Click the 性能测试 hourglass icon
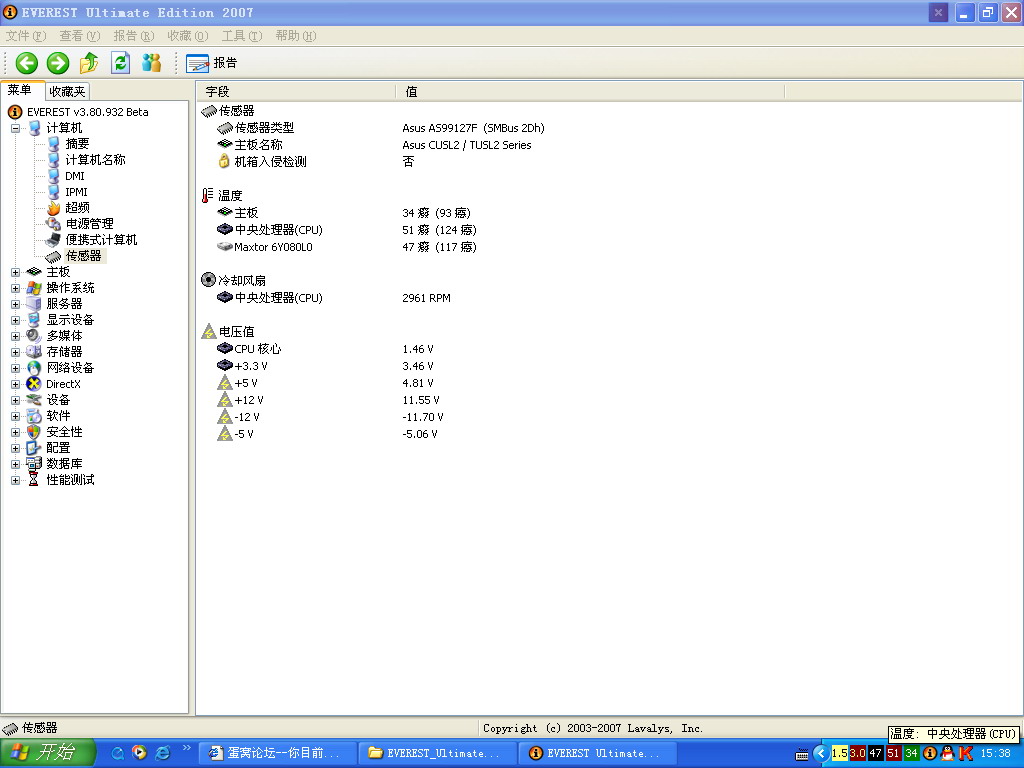This screenshot has width=1024, height=768. (x=34, y=480)
